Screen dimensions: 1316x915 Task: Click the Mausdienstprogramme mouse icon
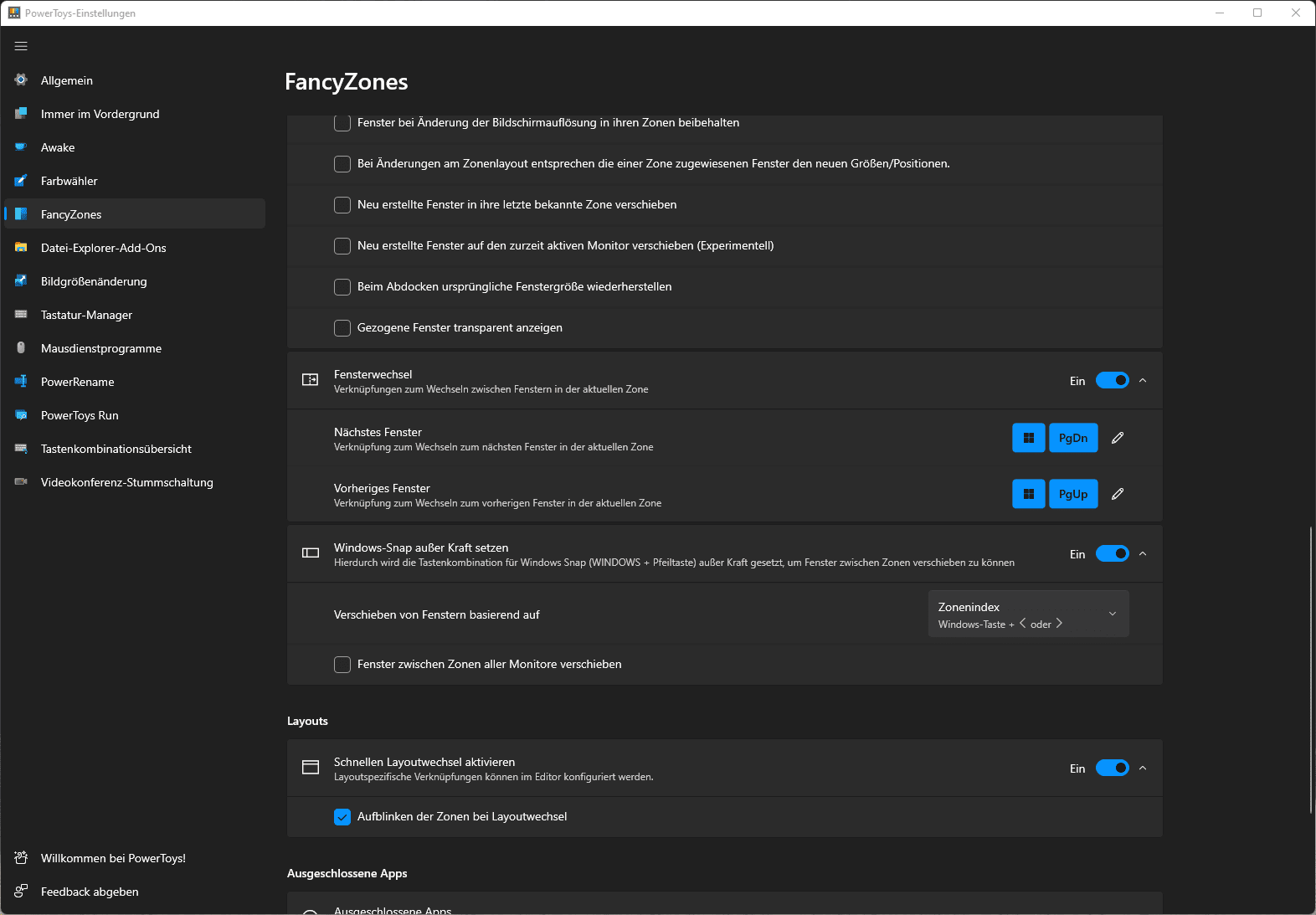[21, 347]
